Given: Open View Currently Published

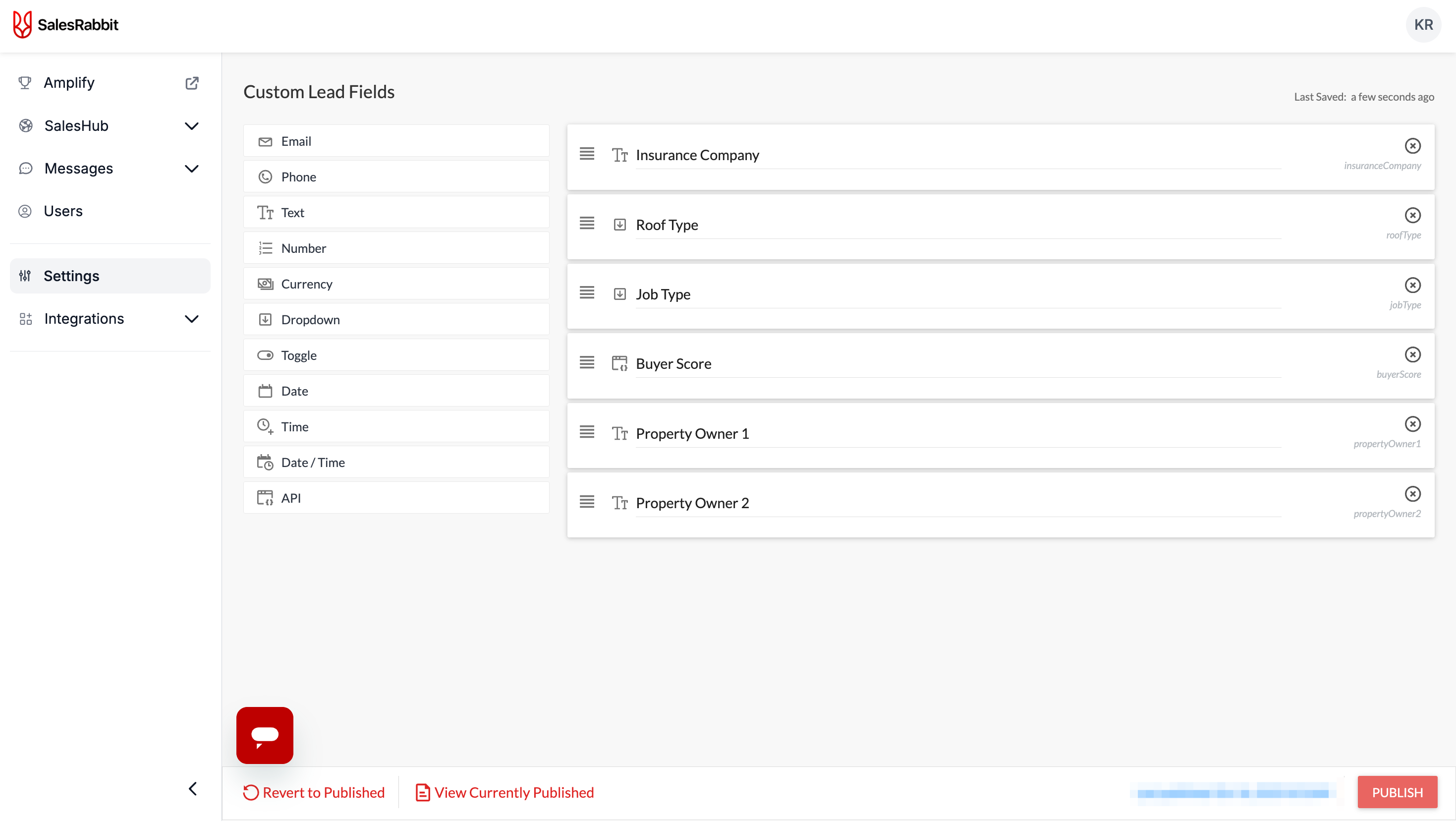Looking at the screenshot, I should [504, 792].
